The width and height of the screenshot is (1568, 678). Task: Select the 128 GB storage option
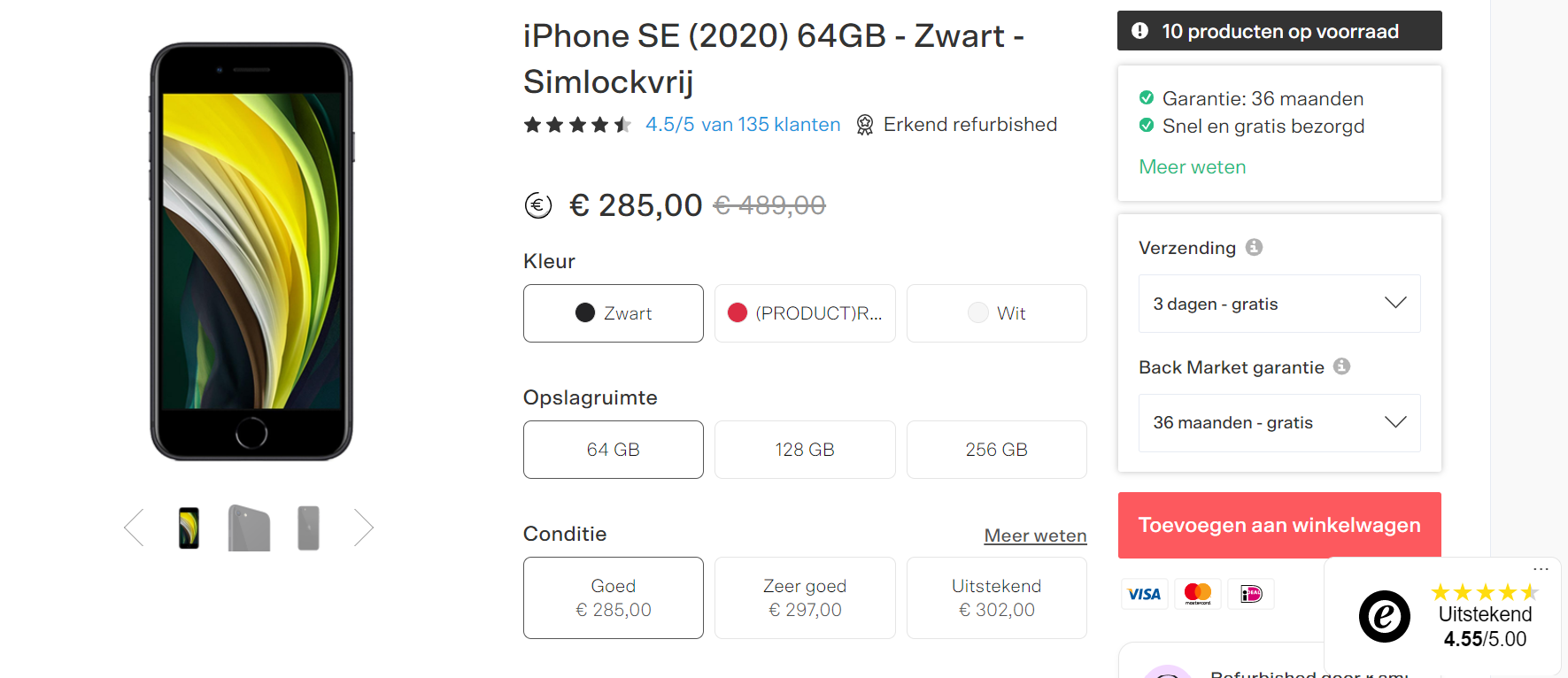coord(805,450)
